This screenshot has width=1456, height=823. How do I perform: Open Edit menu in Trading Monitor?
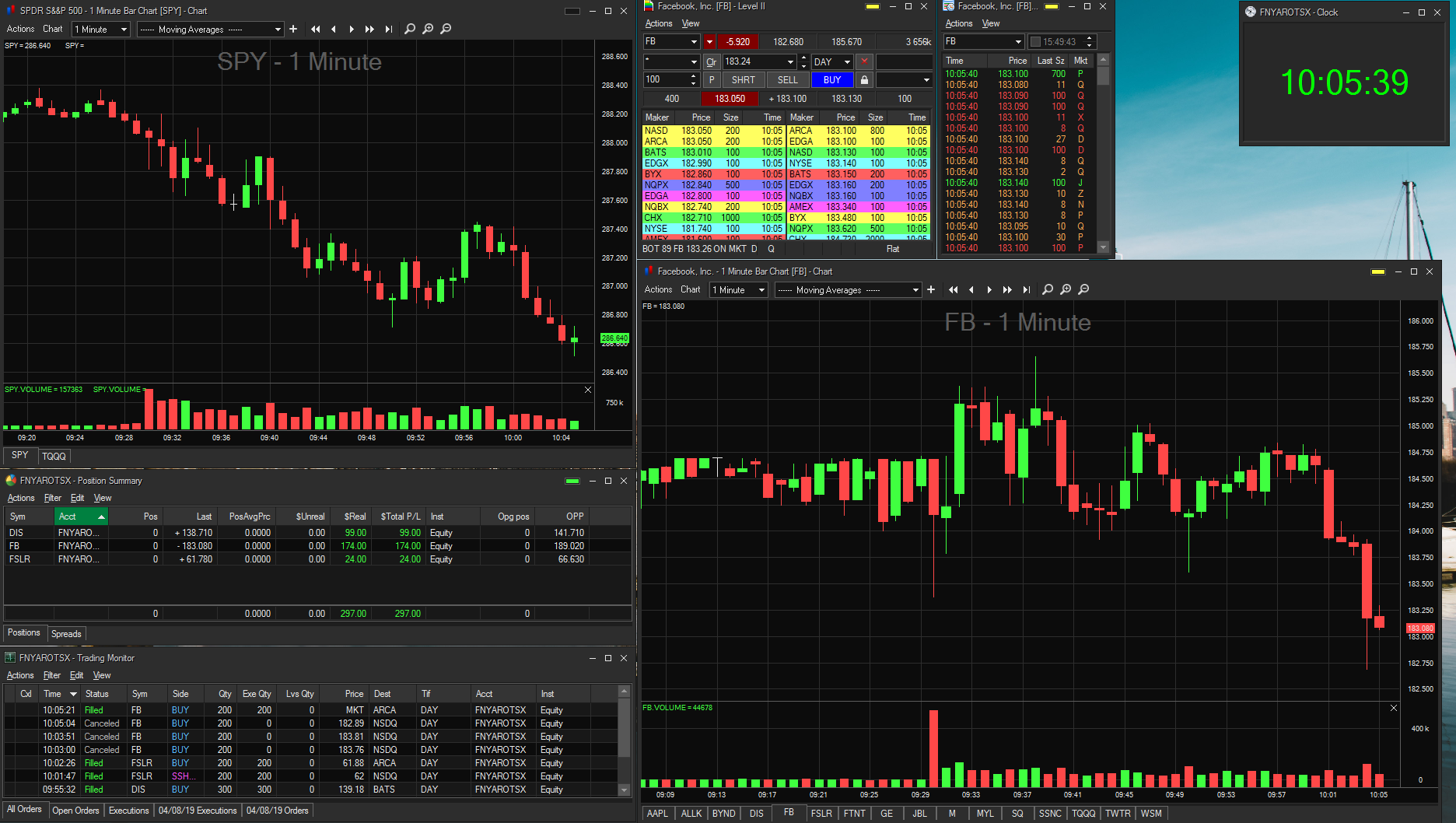click(x=77, y=675)
